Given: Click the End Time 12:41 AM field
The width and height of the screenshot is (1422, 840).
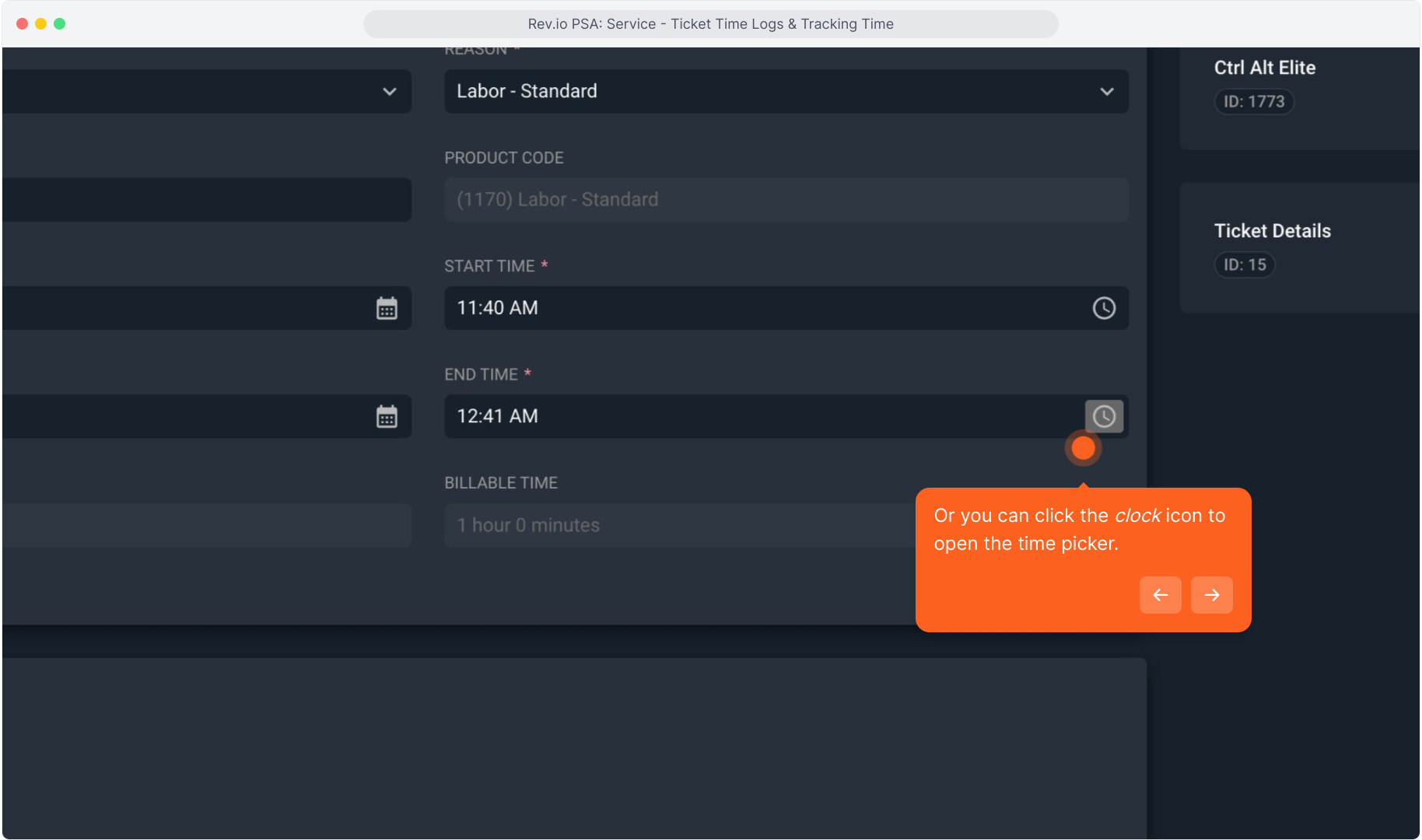Looking at the screenshot, I should [762, 417].
